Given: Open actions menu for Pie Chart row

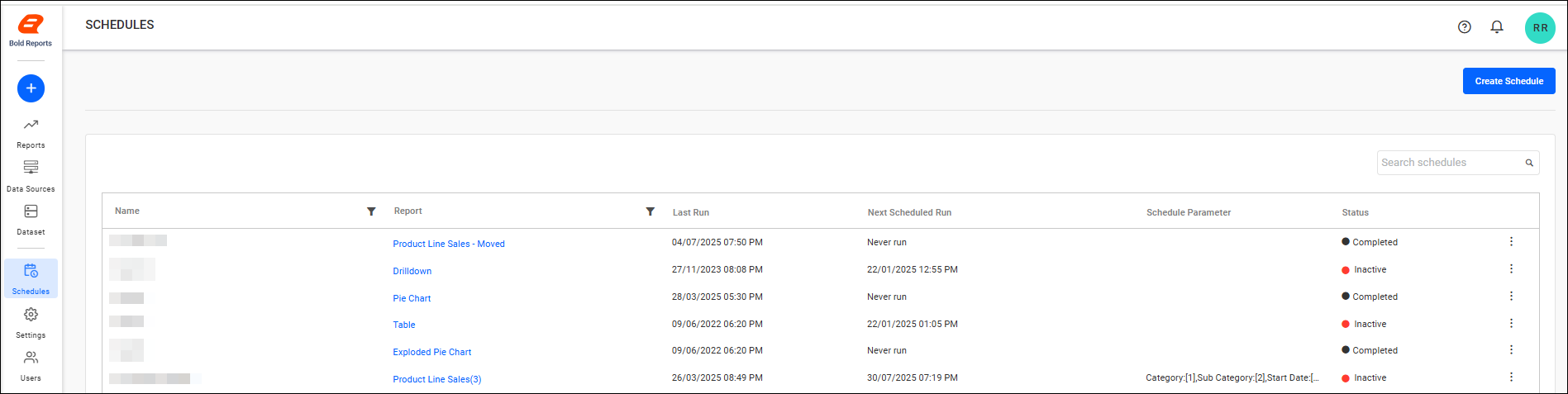Looking at the screenshot, I should (x=1511, y=296).
